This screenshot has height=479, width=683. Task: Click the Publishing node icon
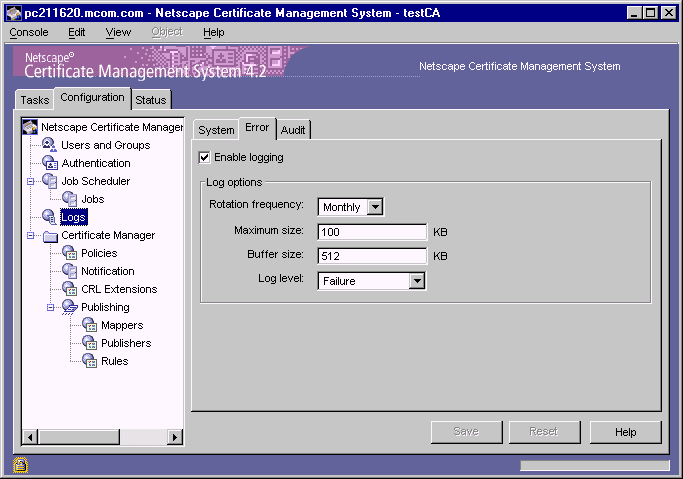70,307
